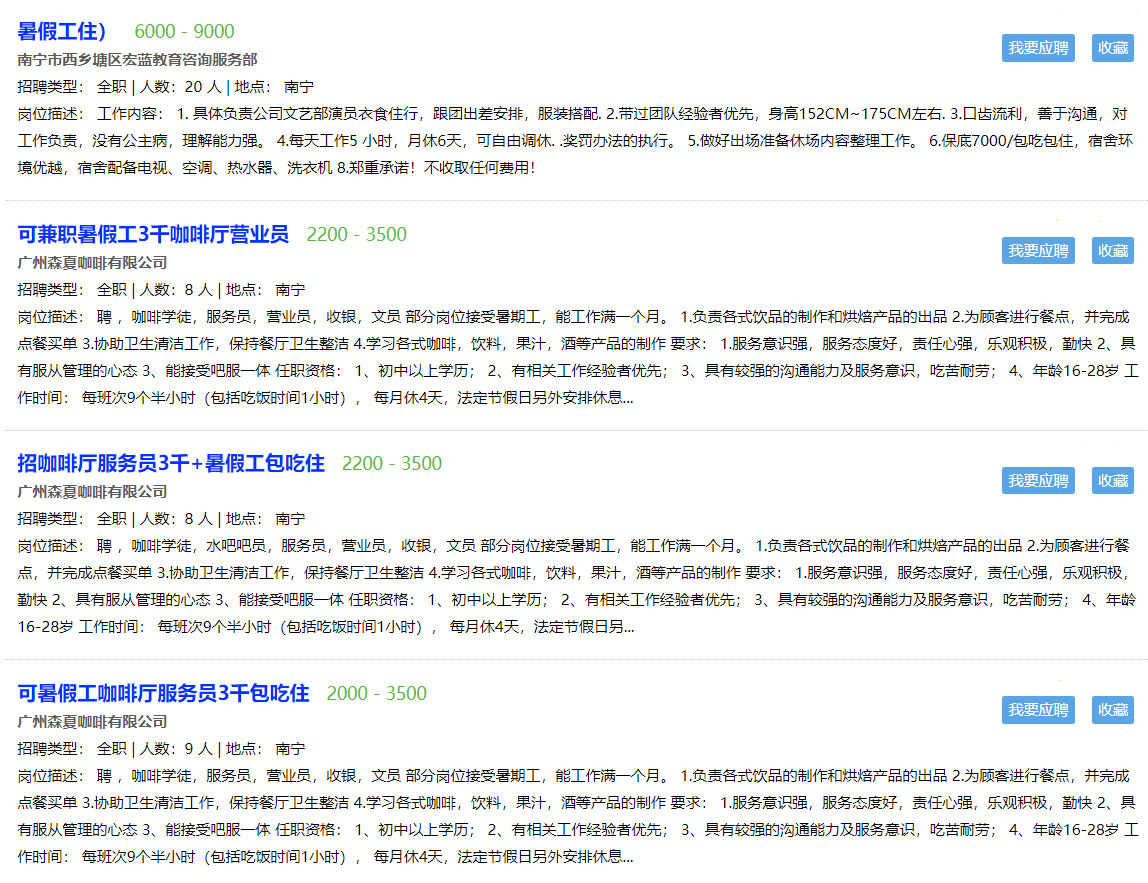Click the 6000 - 9000 salary range
The width and height of the screenshot is (1148, 883).
tap(184, 32)
